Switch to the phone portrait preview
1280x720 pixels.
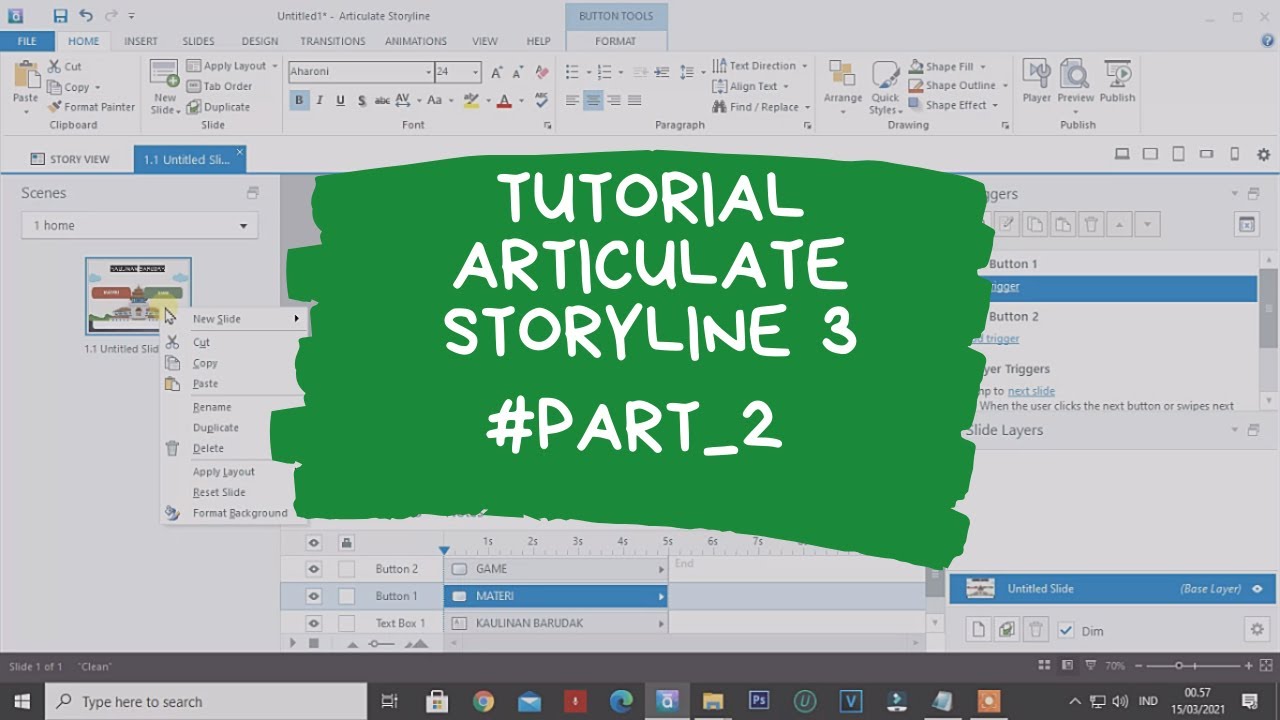click(1235, 155)
